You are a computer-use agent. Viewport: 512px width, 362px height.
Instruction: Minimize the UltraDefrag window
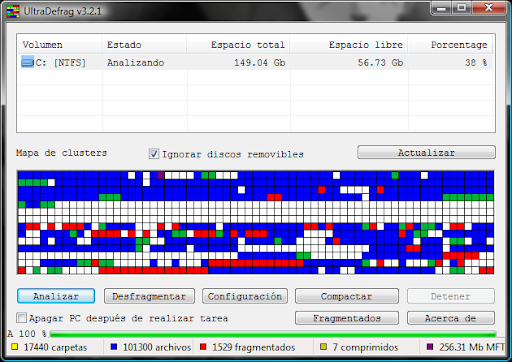coord(441,8)
